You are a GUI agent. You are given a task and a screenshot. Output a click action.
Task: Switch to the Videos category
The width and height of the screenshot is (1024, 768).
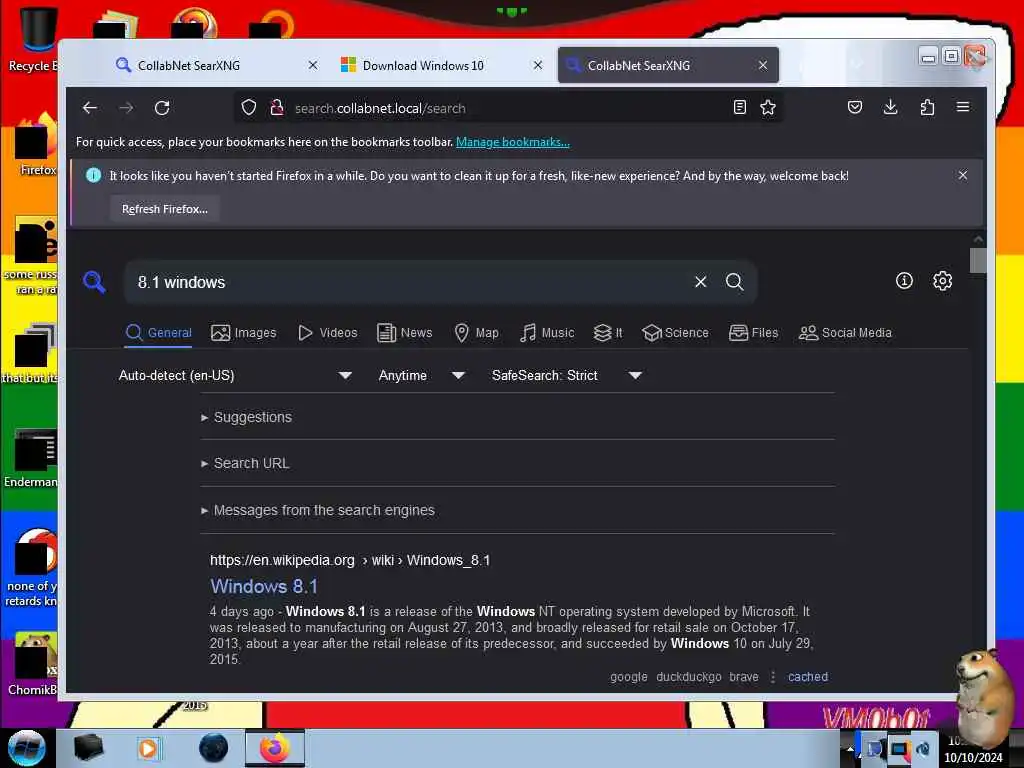(x=328, y=333)
